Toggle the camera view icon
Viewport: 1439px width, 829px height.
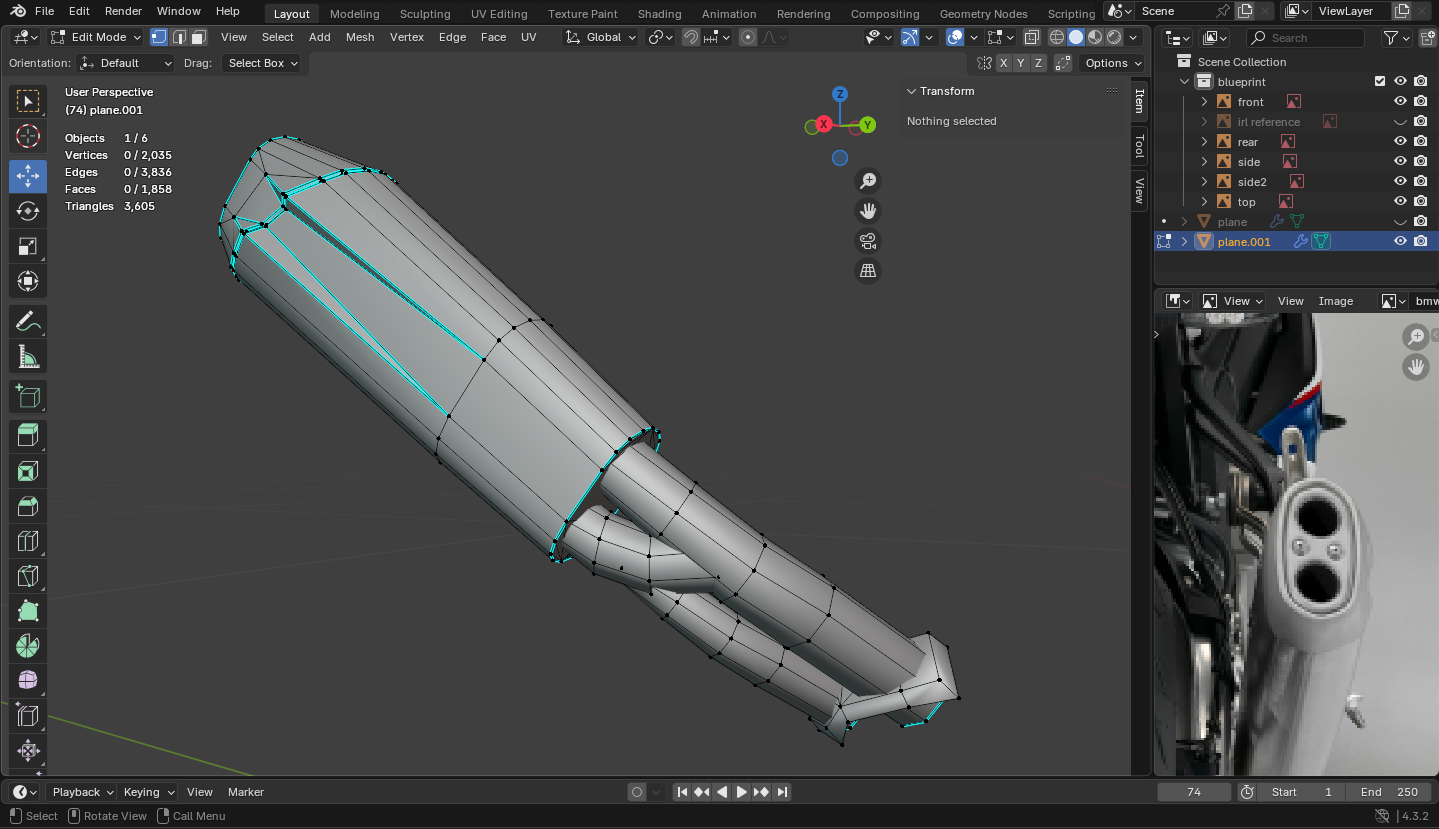point(868,241)
